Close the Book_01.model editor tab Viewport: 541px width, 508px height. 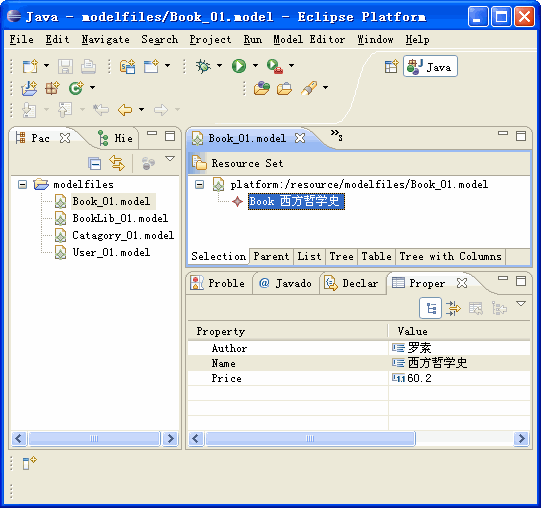pos(300,138)
